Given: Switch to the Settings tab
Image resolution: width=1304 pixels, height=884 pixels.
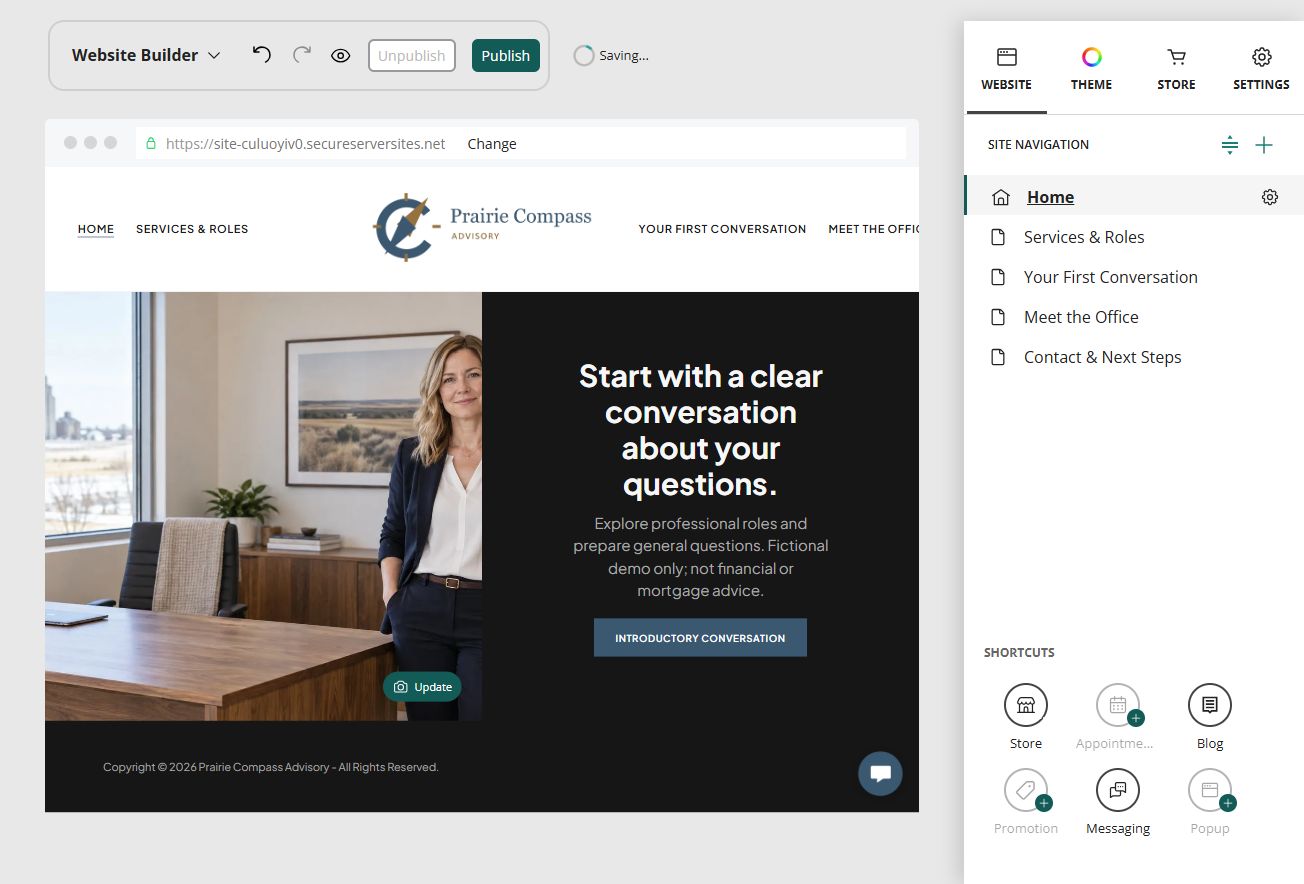Looking at the screenshot, I should 1261,69.
